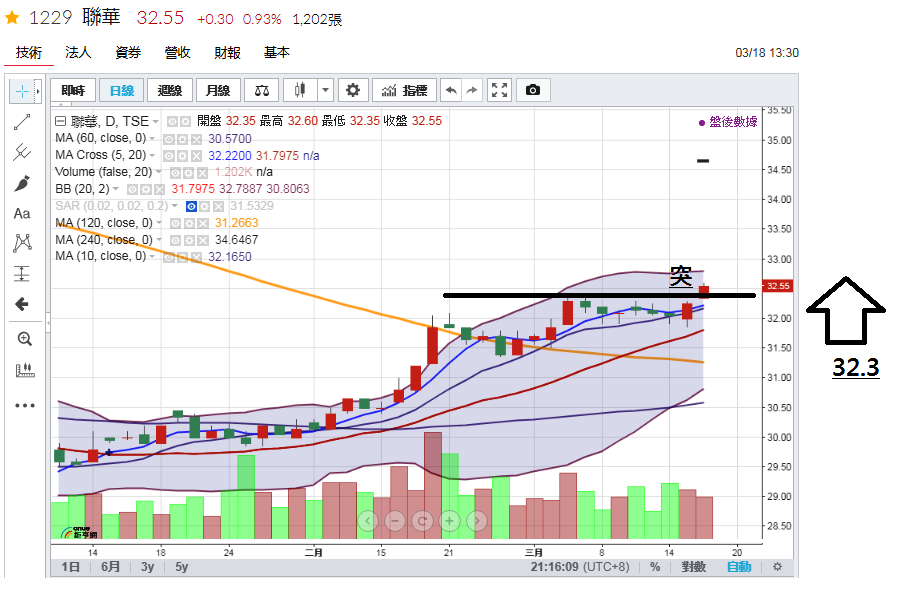
Task: Select the trend line drawing tool
Action: pos(22,122)
